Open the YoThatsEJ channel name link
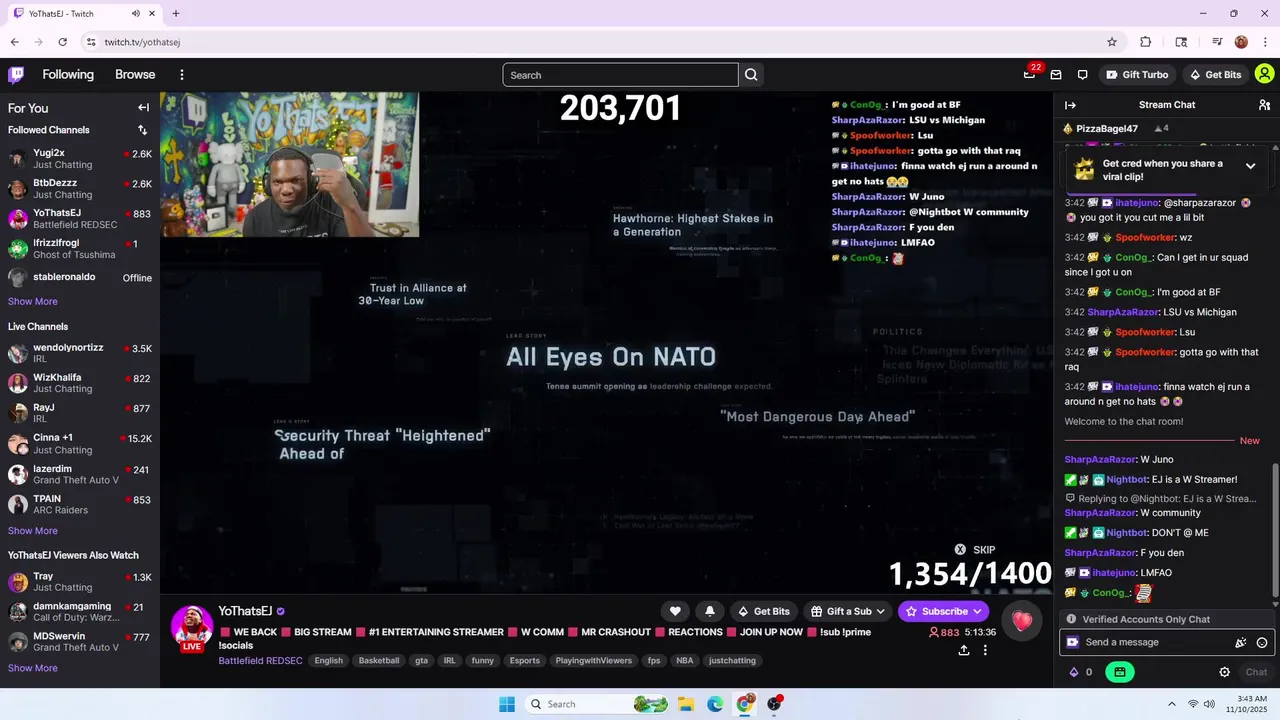This screenshot has height=720, width=1280. click(x=245, y=611)
